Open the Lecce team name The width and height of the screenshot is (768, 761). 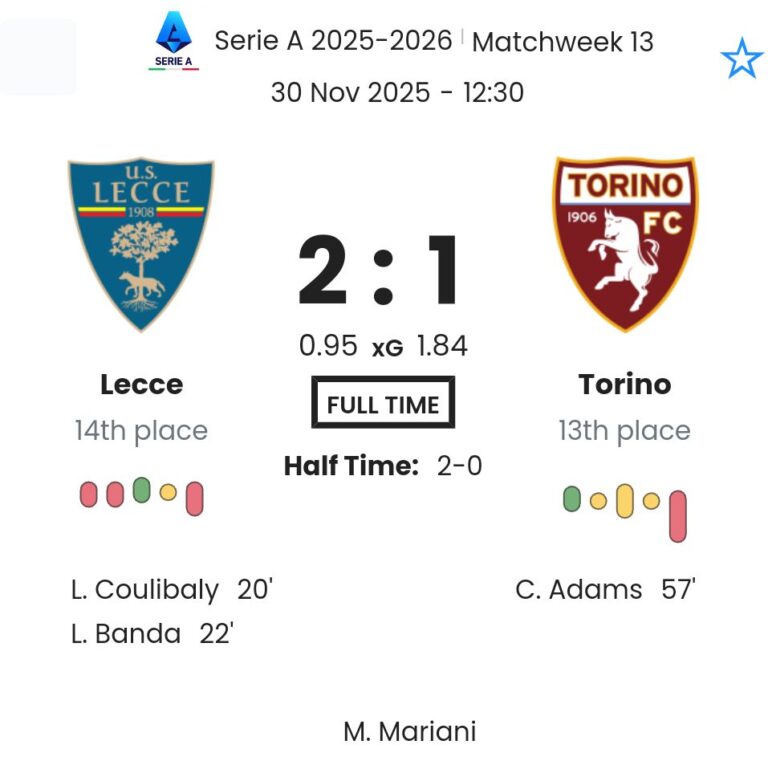(141, 384)
